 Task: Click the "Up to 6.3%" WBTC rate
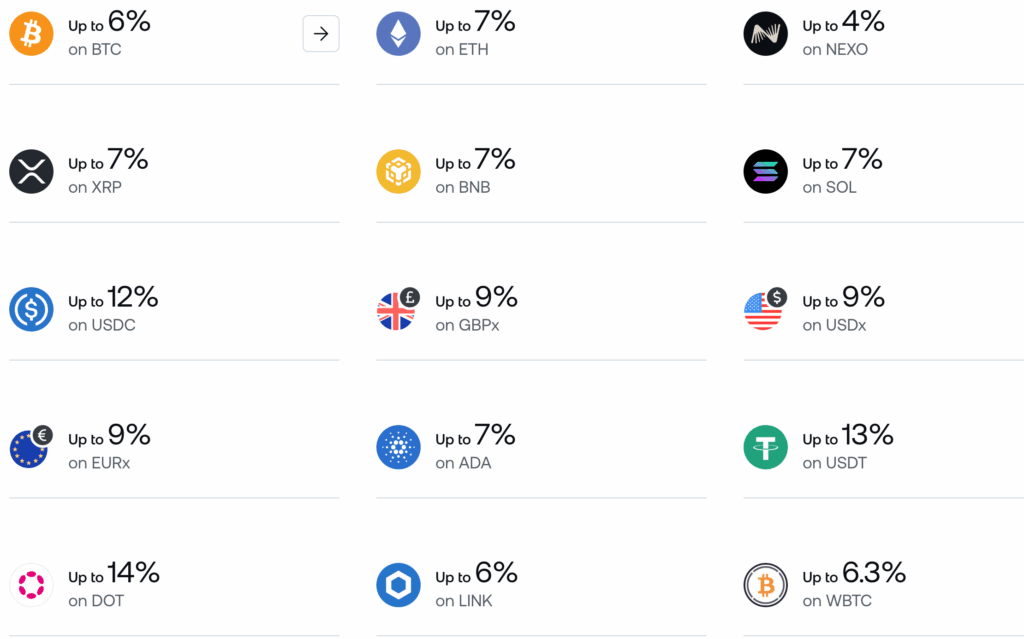[x=854, y=575]
